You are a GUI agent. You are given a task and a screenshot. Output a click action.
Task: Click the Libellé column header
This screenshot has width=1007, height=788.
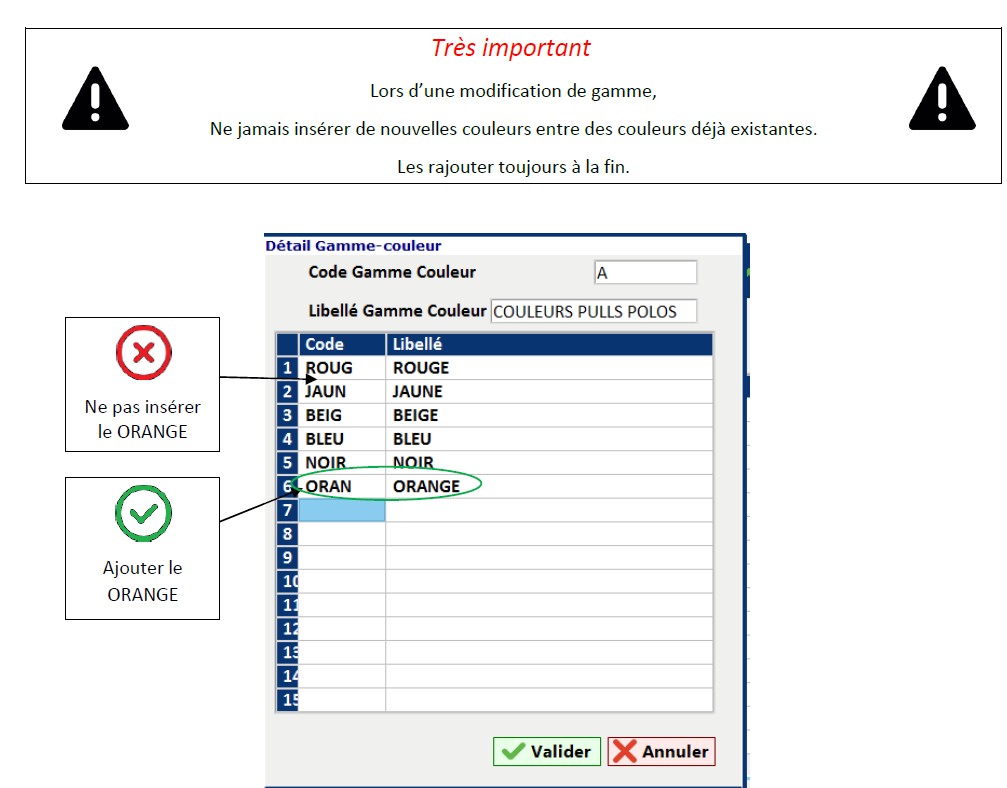tap(548, 344)
